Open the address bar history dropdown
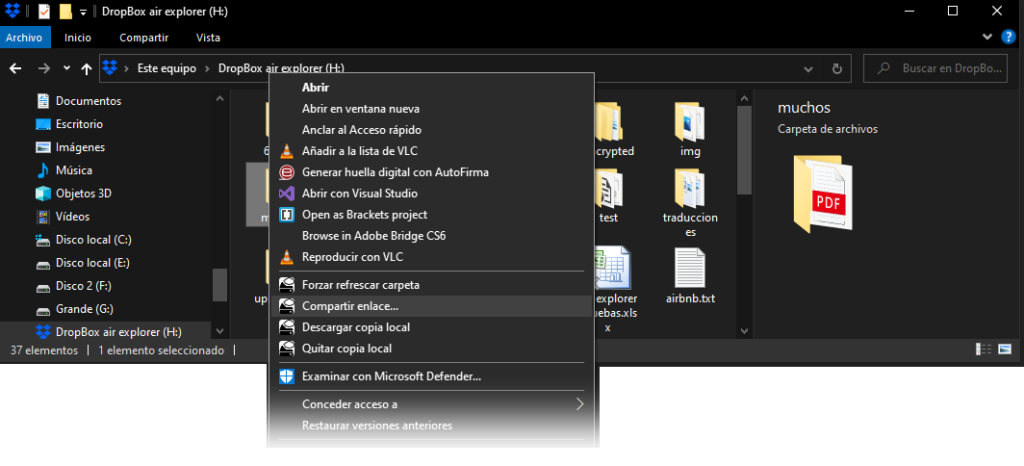Image resolution: width=1024 pixels, height=466 pixels. click(x=808, y=69)
